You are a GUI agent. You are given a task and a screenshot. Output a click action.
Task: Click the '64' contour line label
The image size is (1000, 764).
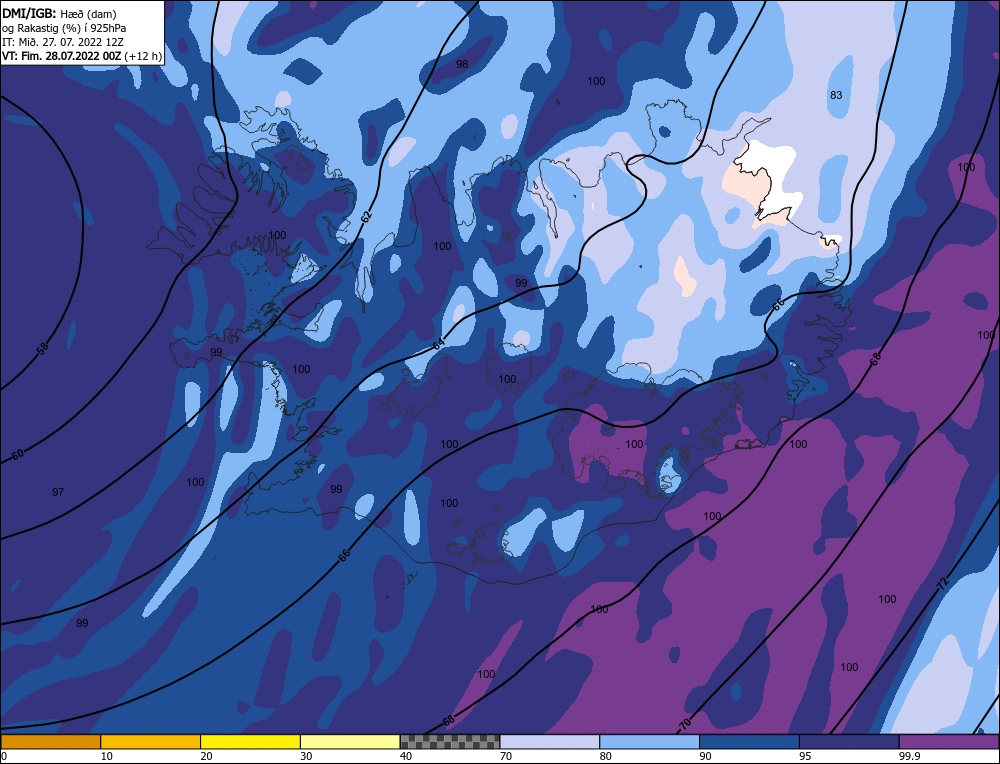[x=439, y=344]
